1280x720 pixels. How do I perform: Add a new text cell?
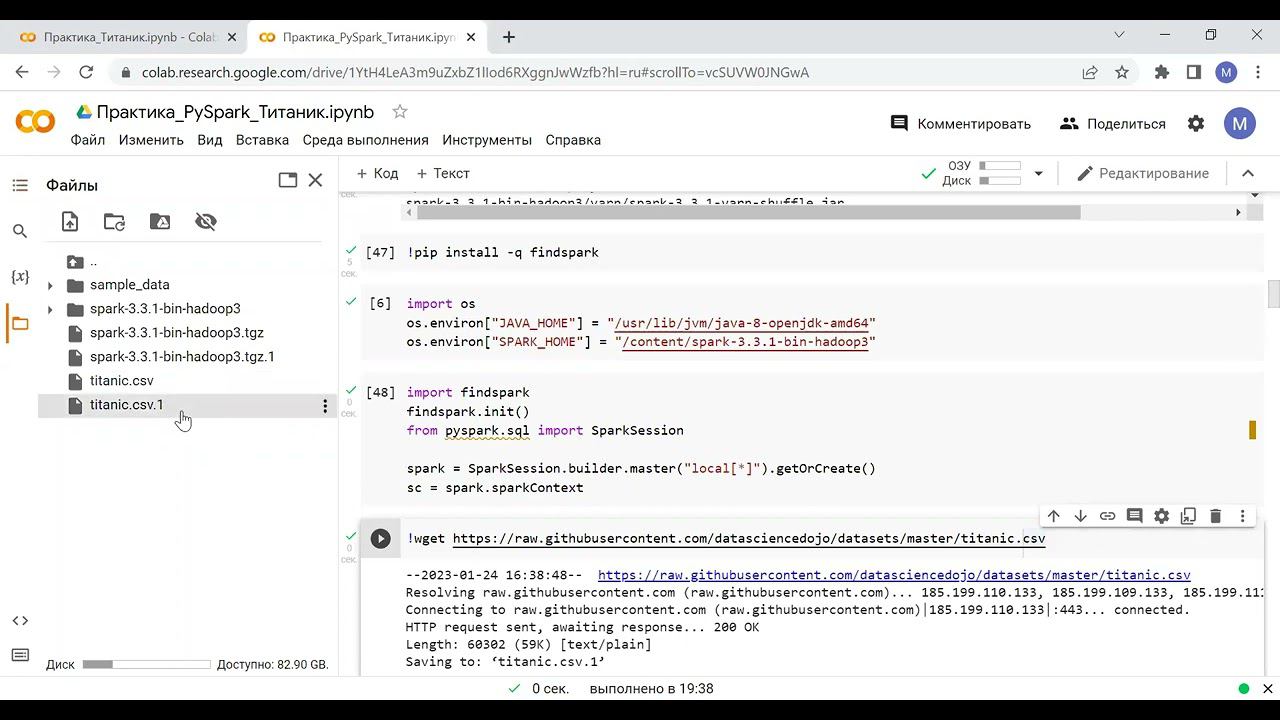443,174
